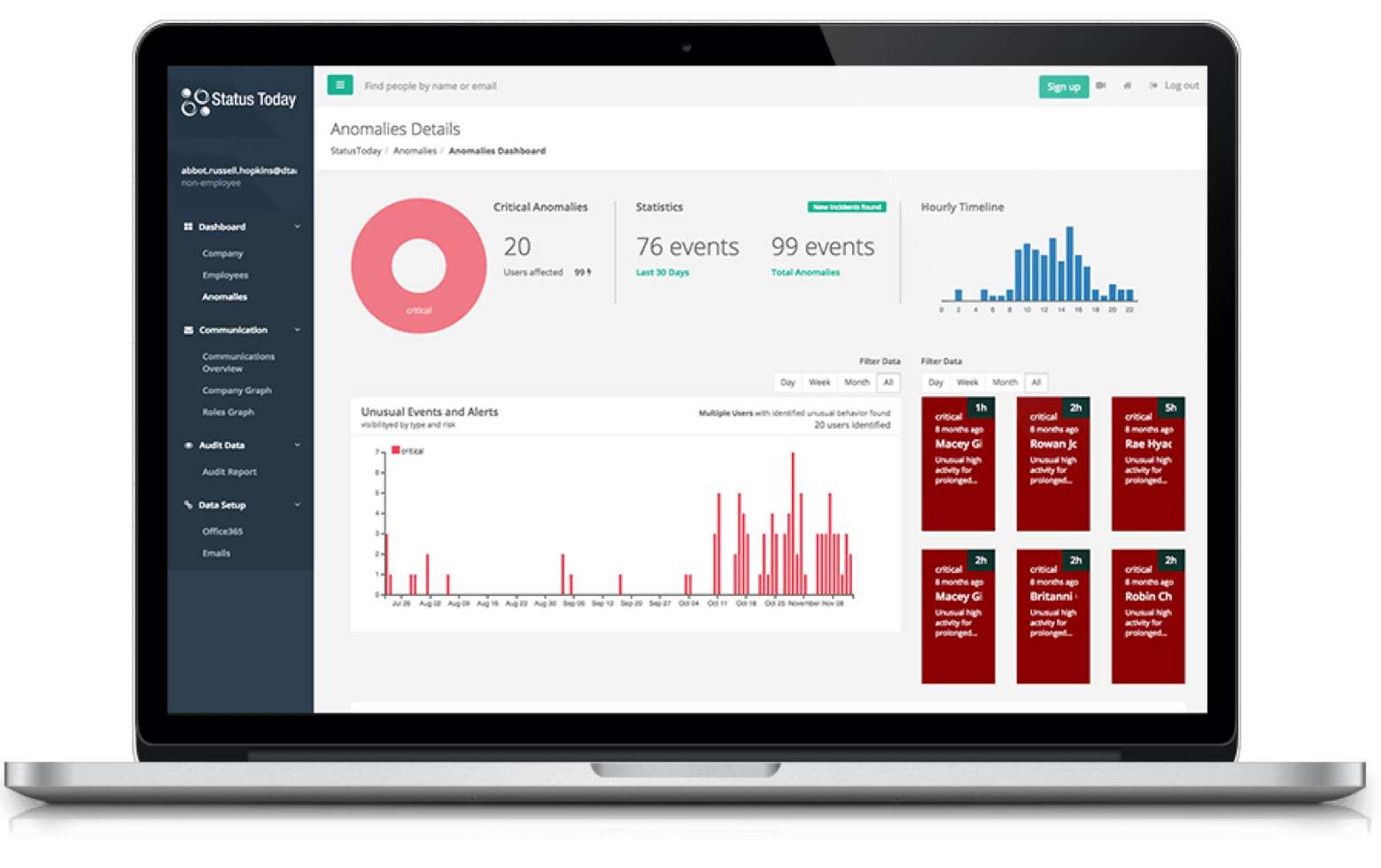Click the Log out link

point(1174,86)
